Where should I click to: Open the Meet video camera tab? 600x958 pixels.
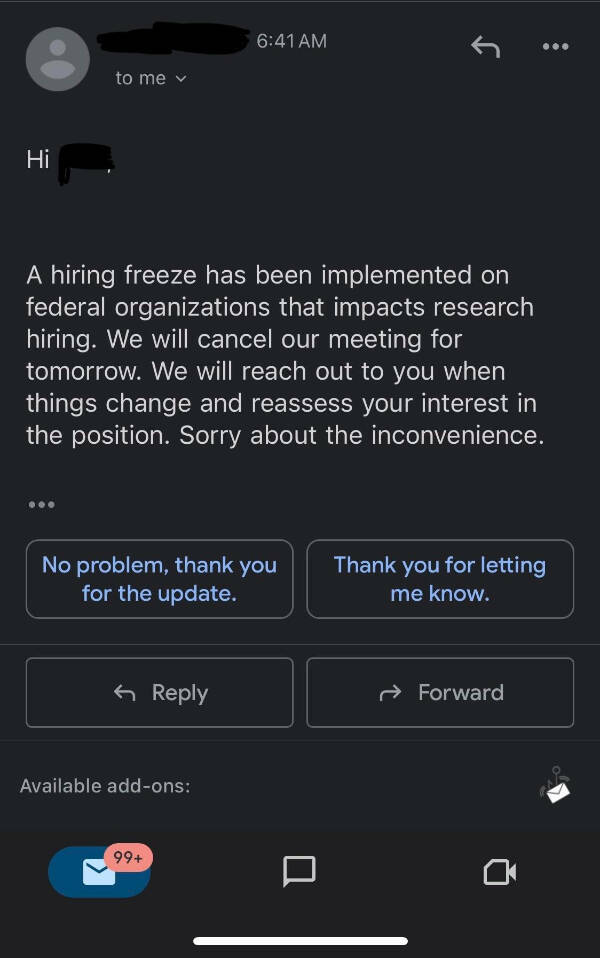tap(499, 872)
